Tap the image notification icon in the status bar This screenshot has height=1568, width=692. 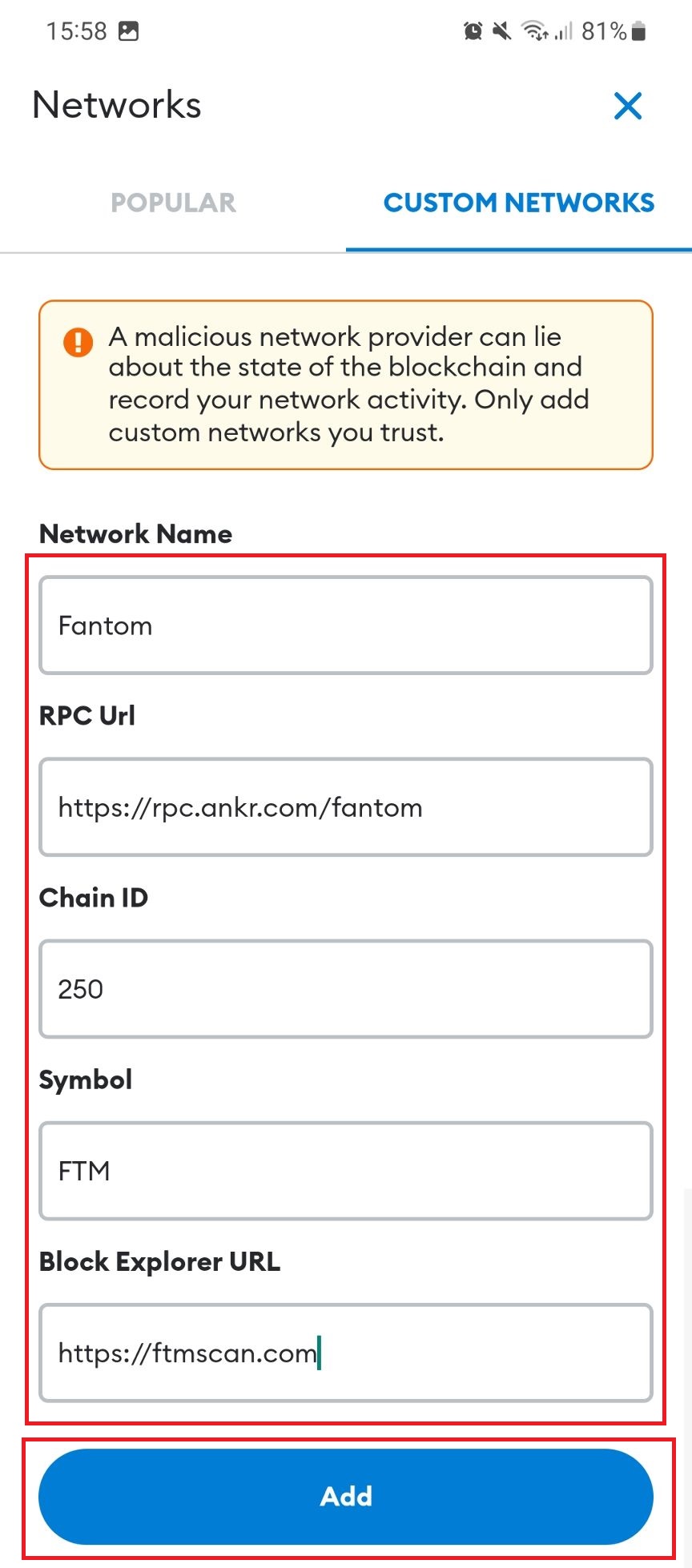[128, 31]
